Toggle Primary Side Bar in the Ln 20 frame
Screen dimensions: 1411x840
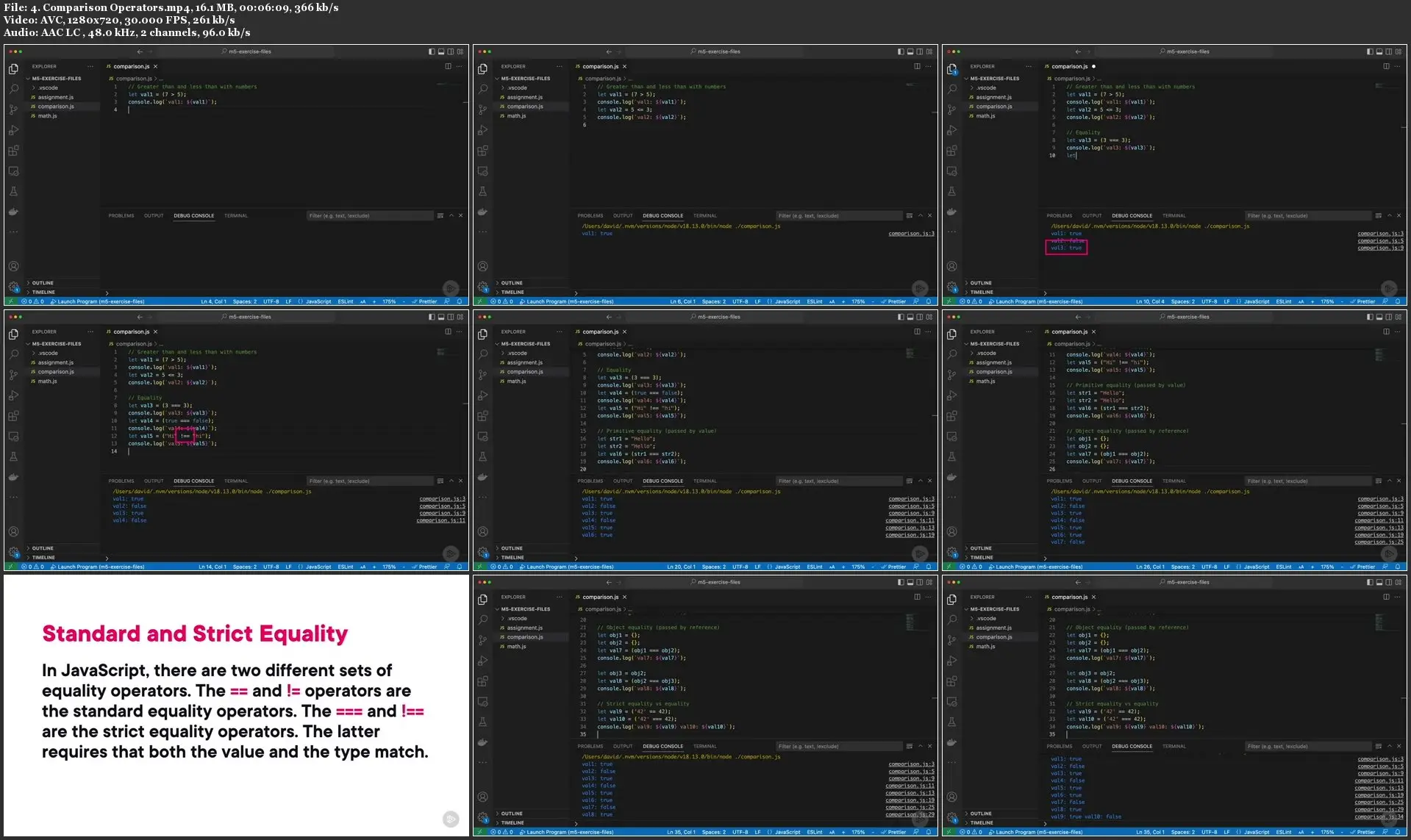click(901, 317)
